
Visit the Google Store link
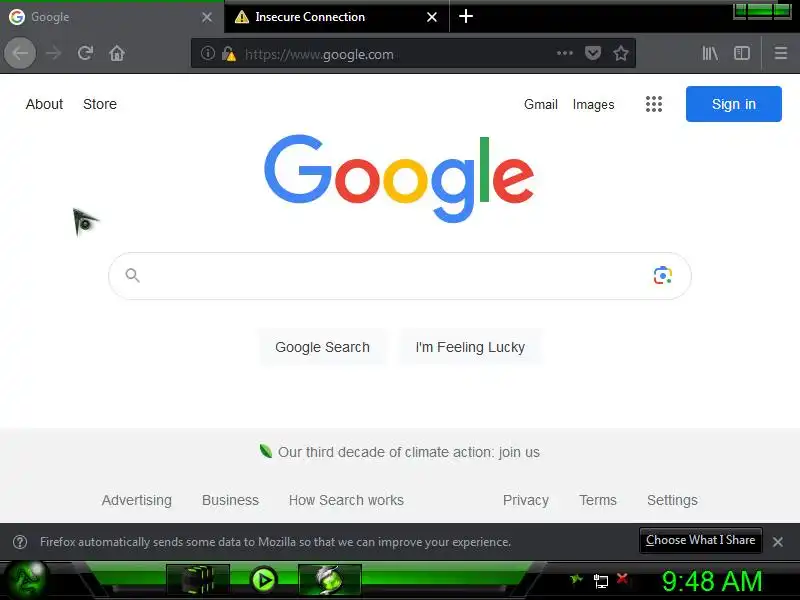coord(100,104)
